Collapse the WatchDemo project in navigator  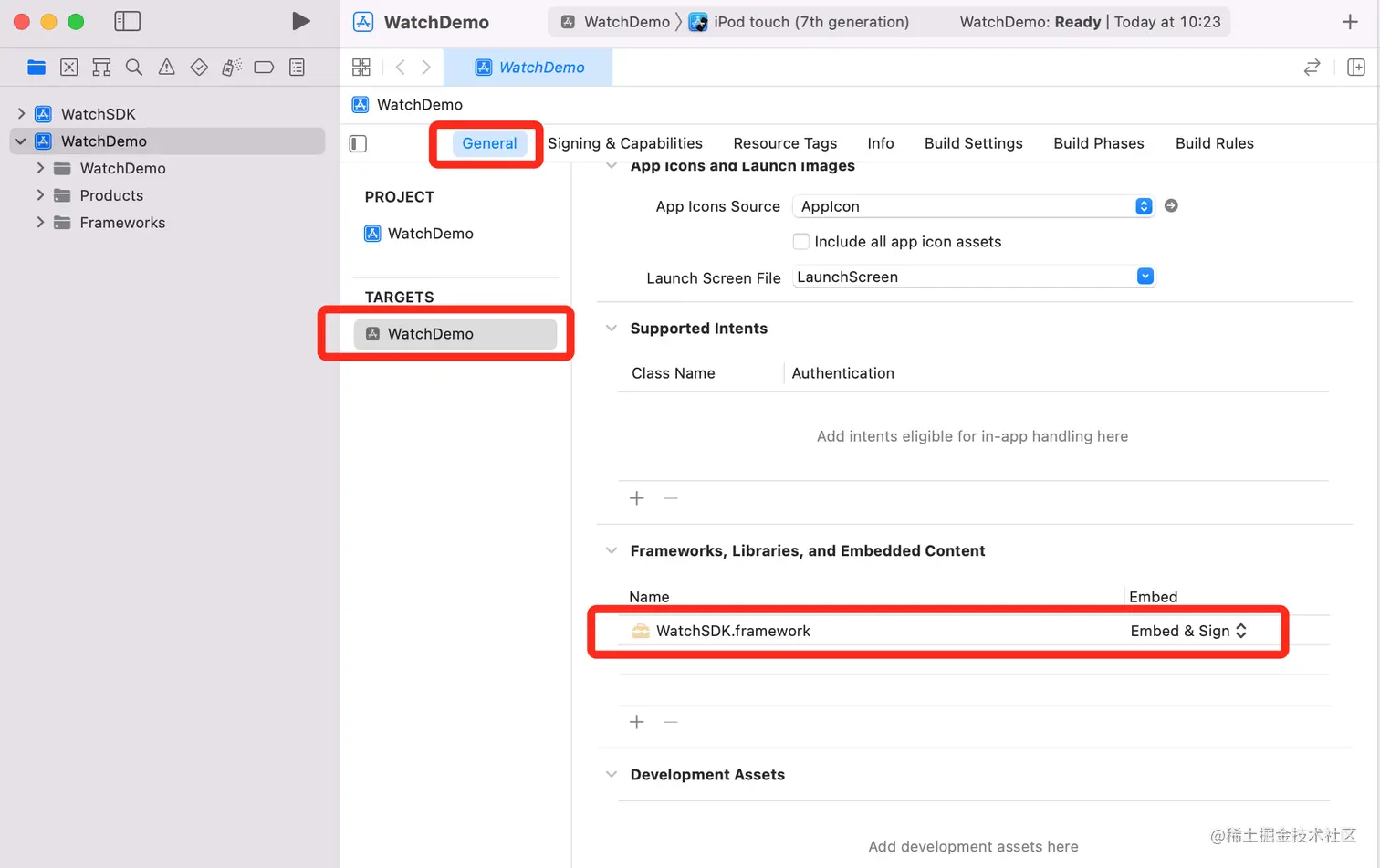point(21,141)
